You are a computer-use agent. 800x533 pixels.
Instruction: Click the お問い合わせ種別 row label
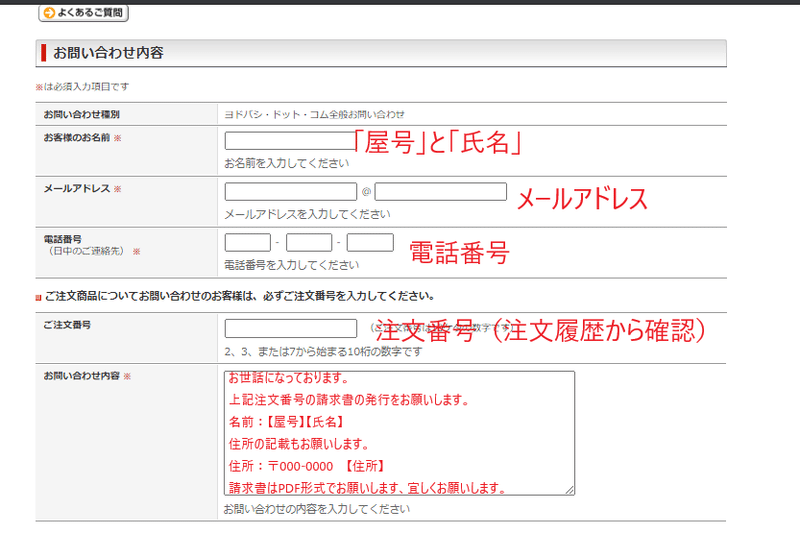pos(82,114)
